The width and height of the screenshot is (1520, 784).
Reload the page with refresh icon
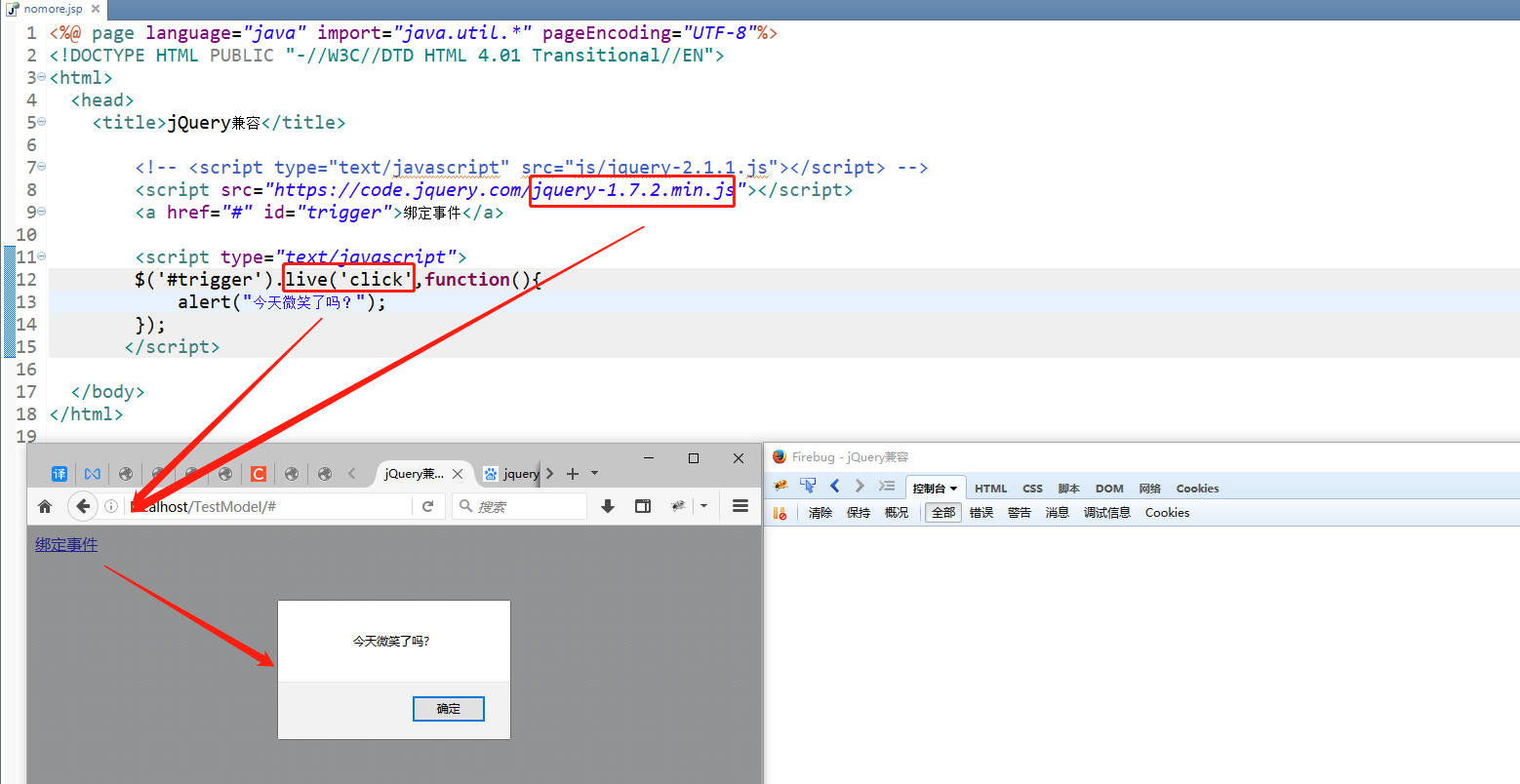pyautogui.click(x=427, y=506)
